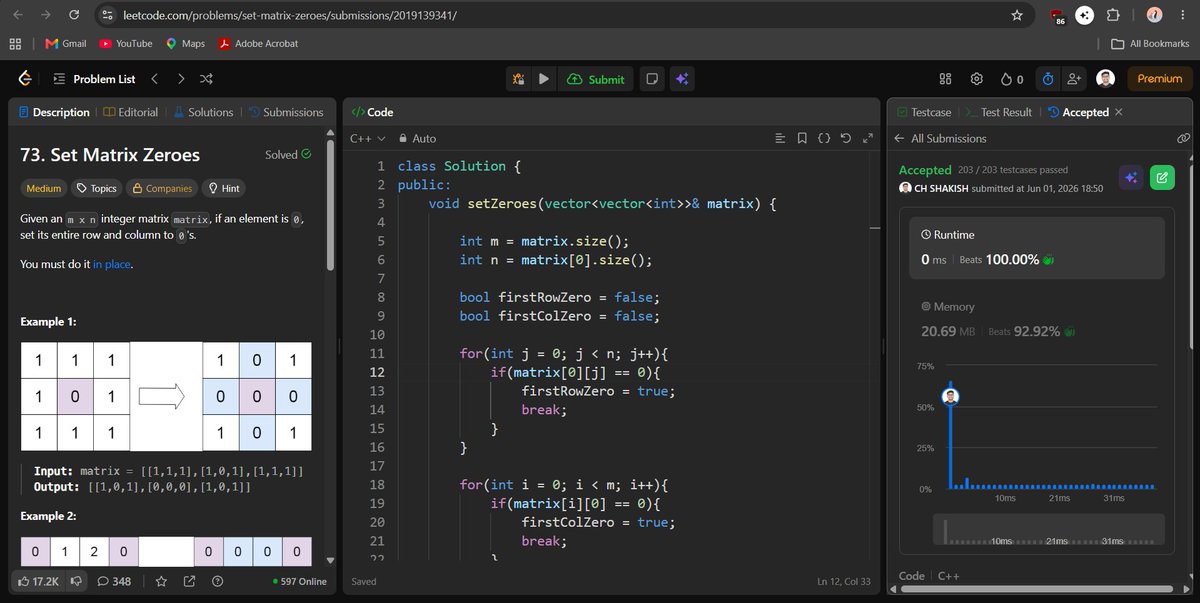Expand code editor to fullscreen
Image resolution: width=1200 pixels, height=603 pixels.
point(867,138)
